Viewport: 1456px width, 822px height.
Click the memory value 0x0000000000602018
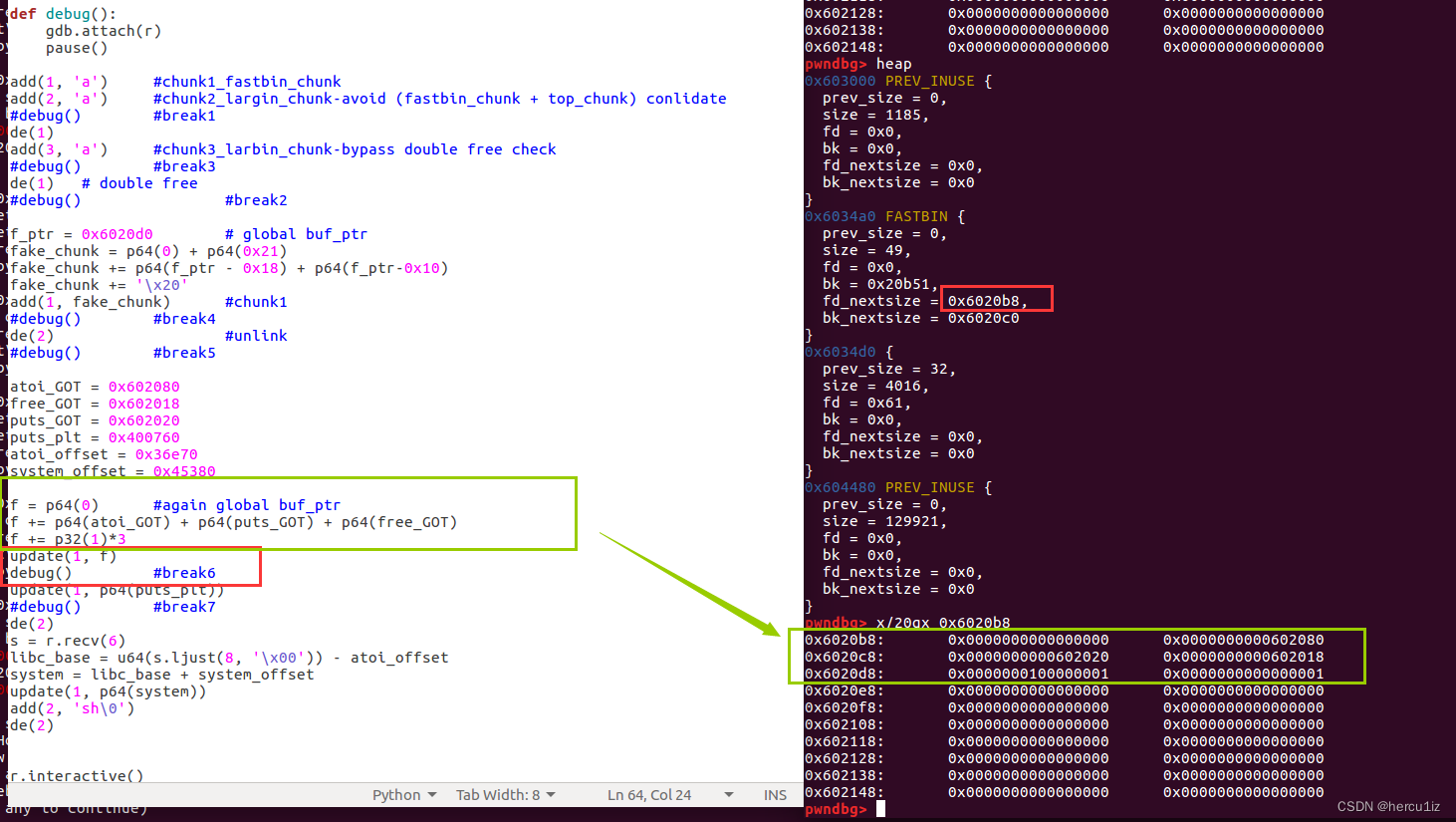pos(1244,657)
